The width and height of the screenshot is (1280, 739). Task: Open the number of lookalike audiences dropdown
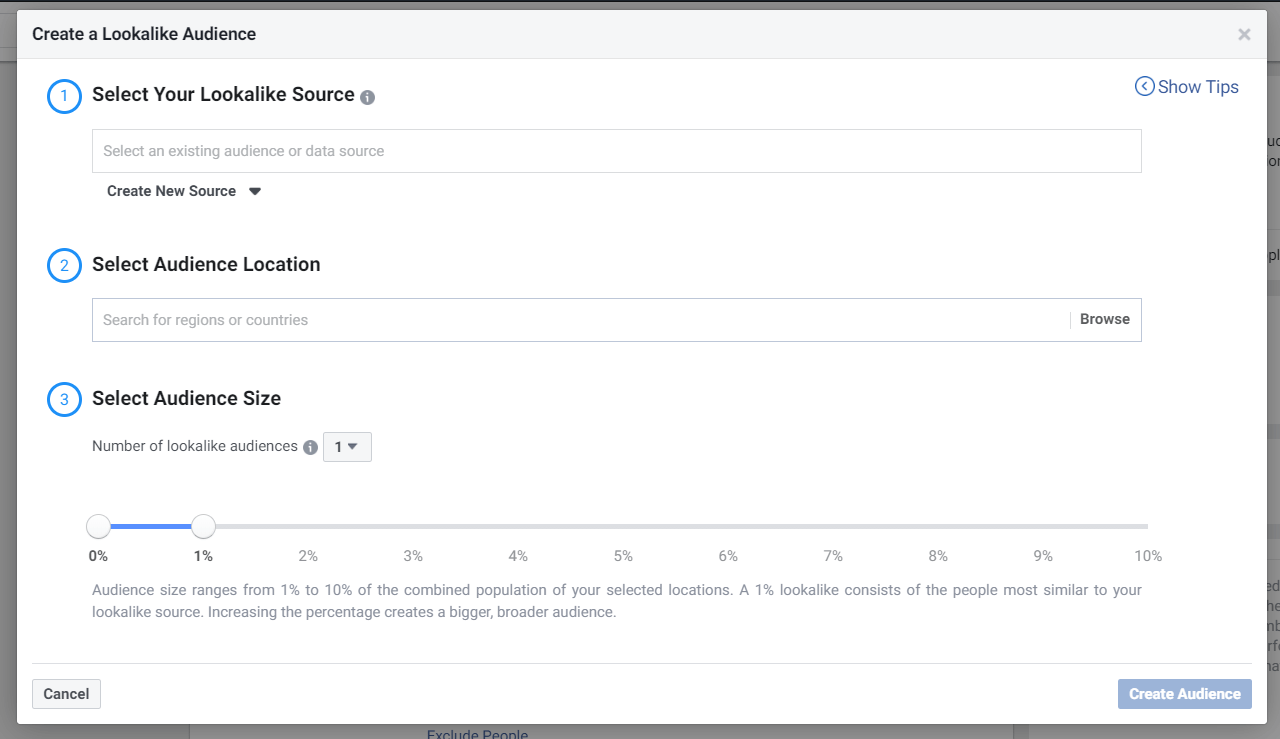coord(347,447)
